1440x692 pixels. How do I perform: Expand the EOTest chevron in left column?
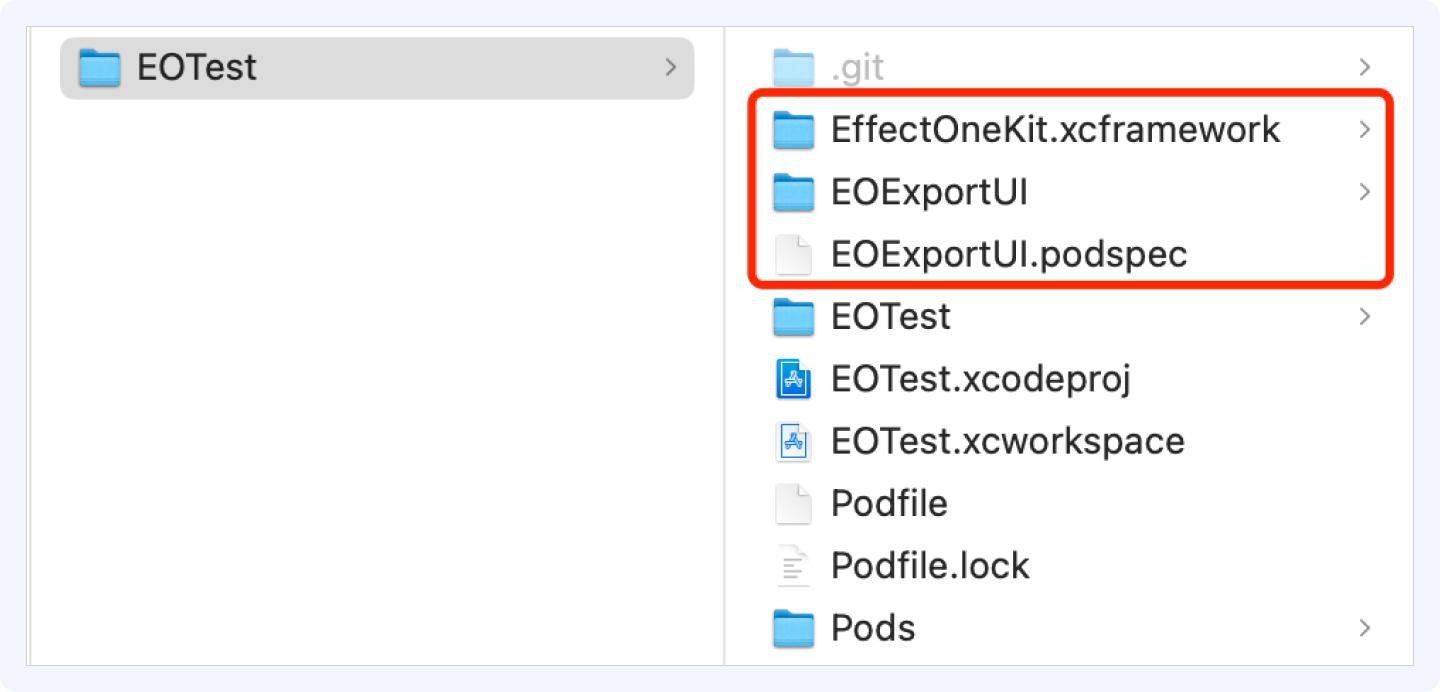pos(670,68)
